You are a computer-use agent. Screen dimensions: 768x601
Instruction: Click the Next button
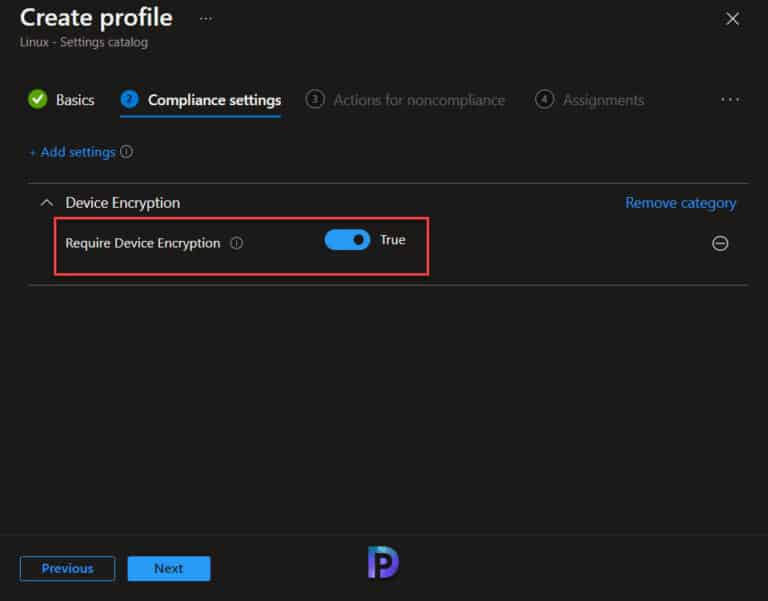coord(169,568)
